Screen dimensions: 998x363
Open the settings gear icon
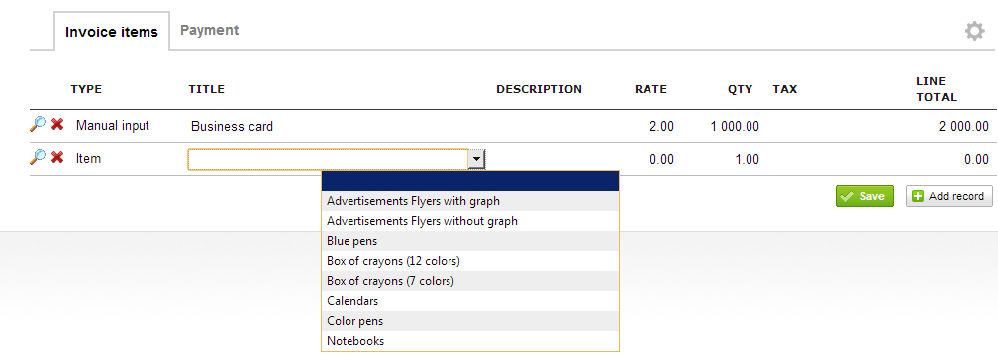click(x=974, y=31)
